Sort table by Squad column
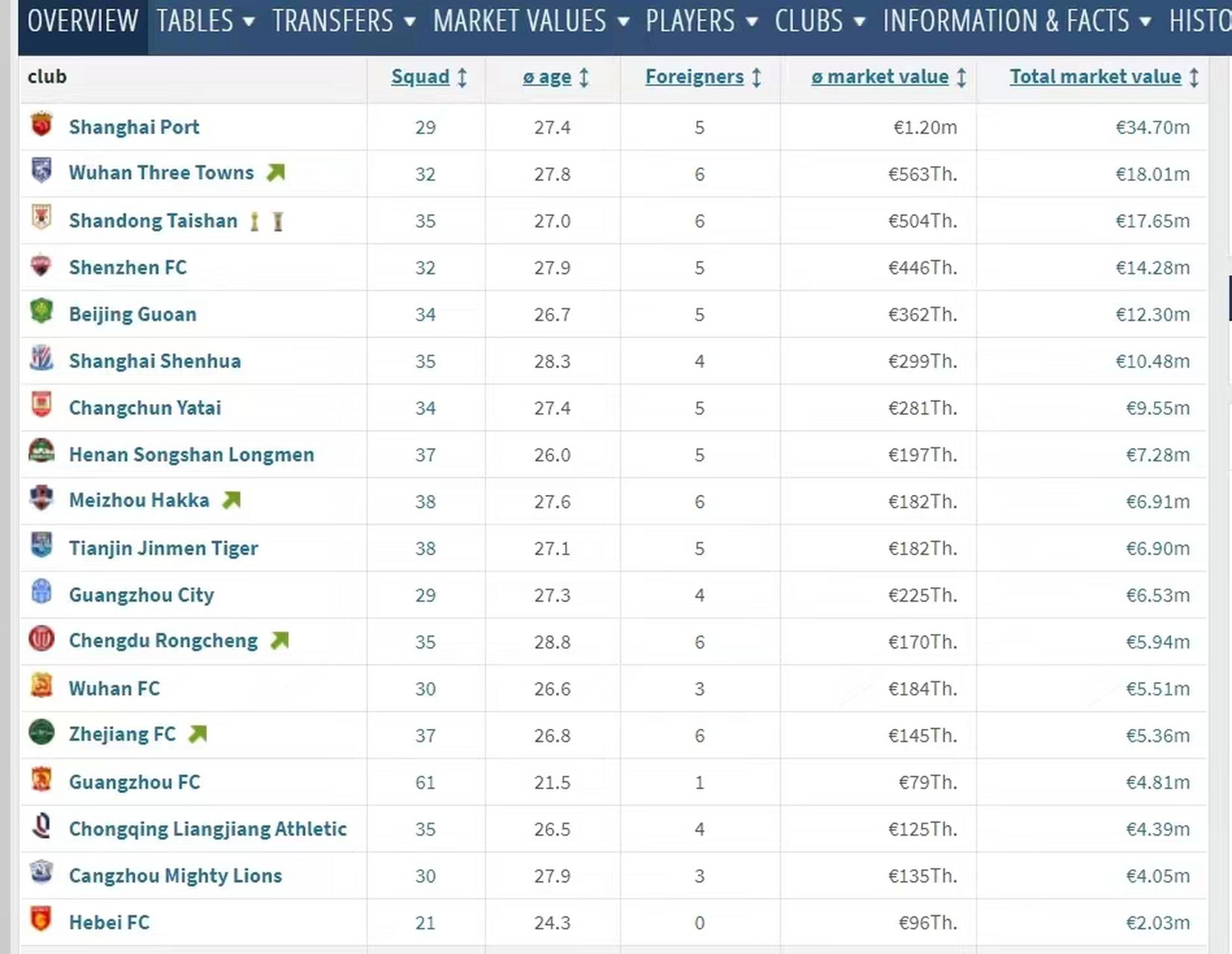Viewport: 1232px width, 954px height. tap(420, 77)
